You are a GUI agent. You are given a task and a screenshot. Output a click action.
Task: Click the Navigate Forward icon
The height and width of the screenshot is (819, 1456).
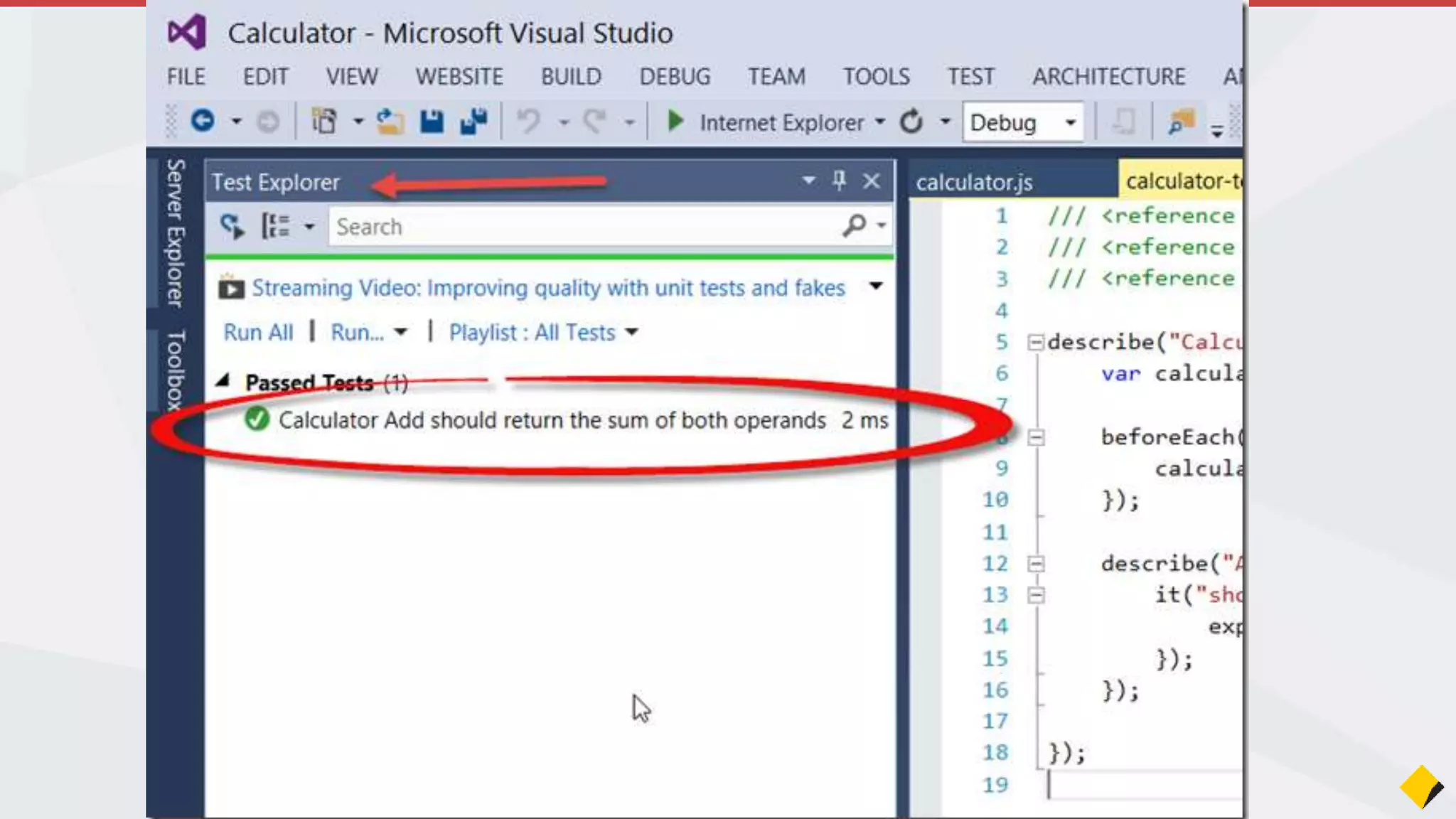[267, 122]
